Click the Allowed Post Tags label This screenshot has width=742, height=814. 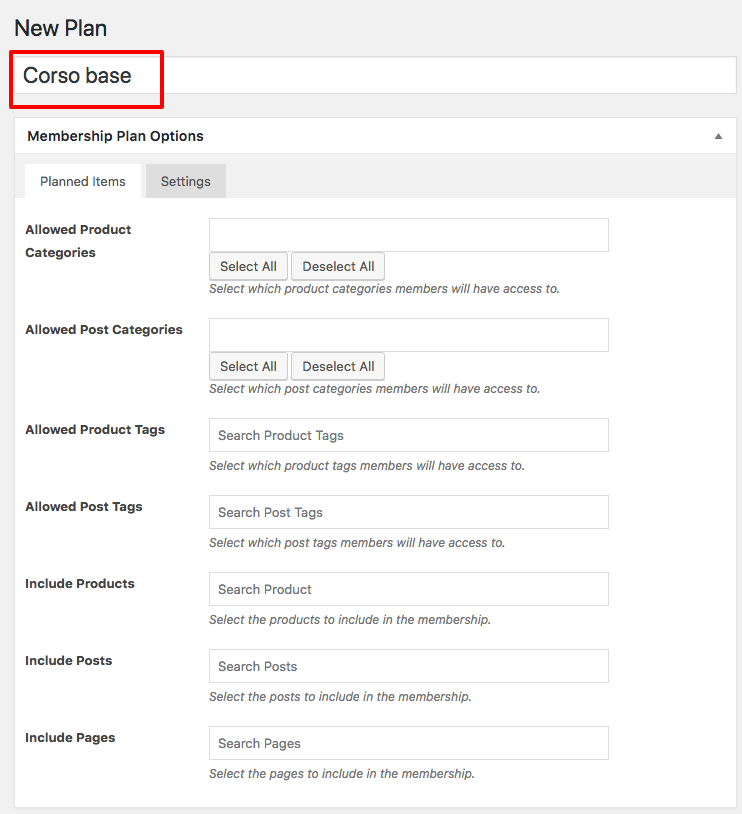point(84,507)
